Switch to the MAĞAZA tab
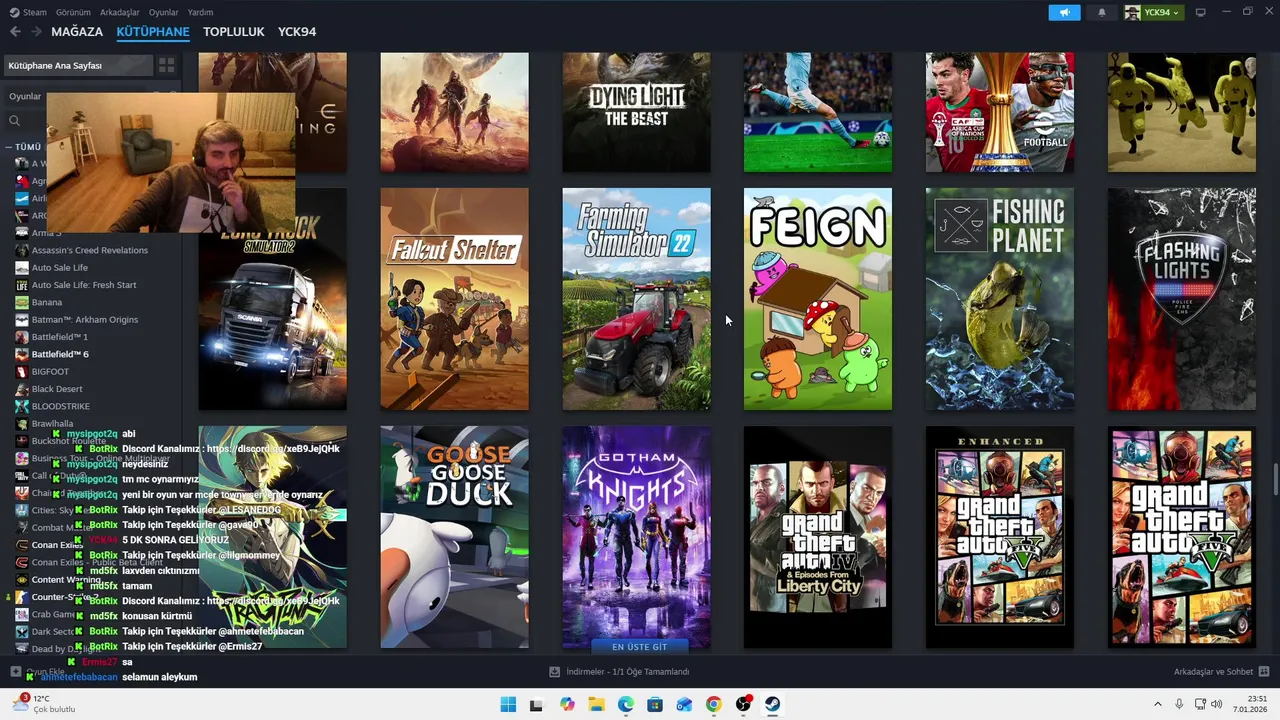1280x720 pixels. pyautogui.click(x=77, y=32)
